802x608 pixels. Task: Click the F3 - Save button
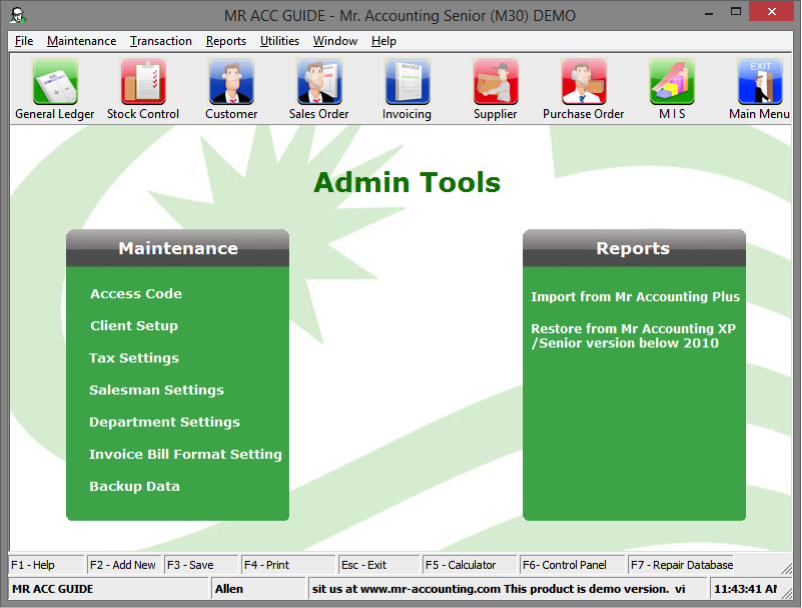click(x=201, y=565)
